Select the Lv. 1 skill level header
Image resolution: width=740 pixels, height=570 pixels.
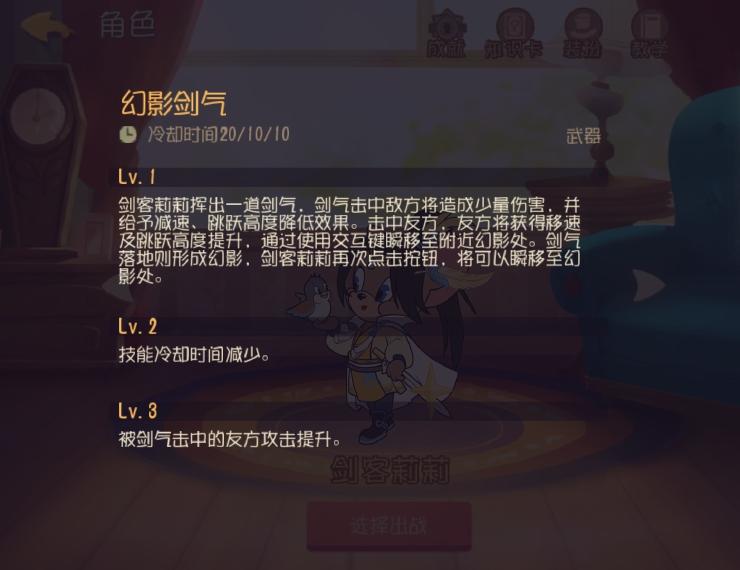[x=137, y=177]
